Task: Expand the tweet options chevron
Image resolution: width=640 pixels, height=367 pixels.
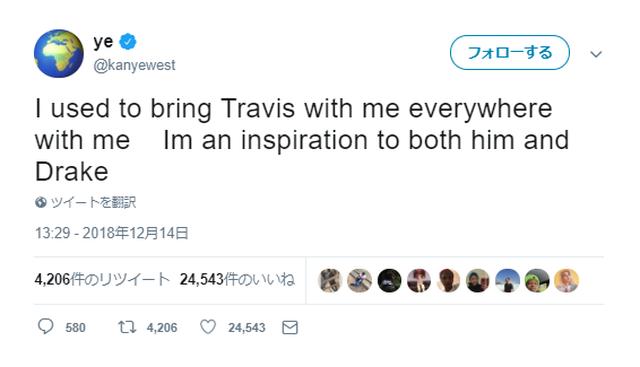Action: pyautogui.click(x=596, y=54)
